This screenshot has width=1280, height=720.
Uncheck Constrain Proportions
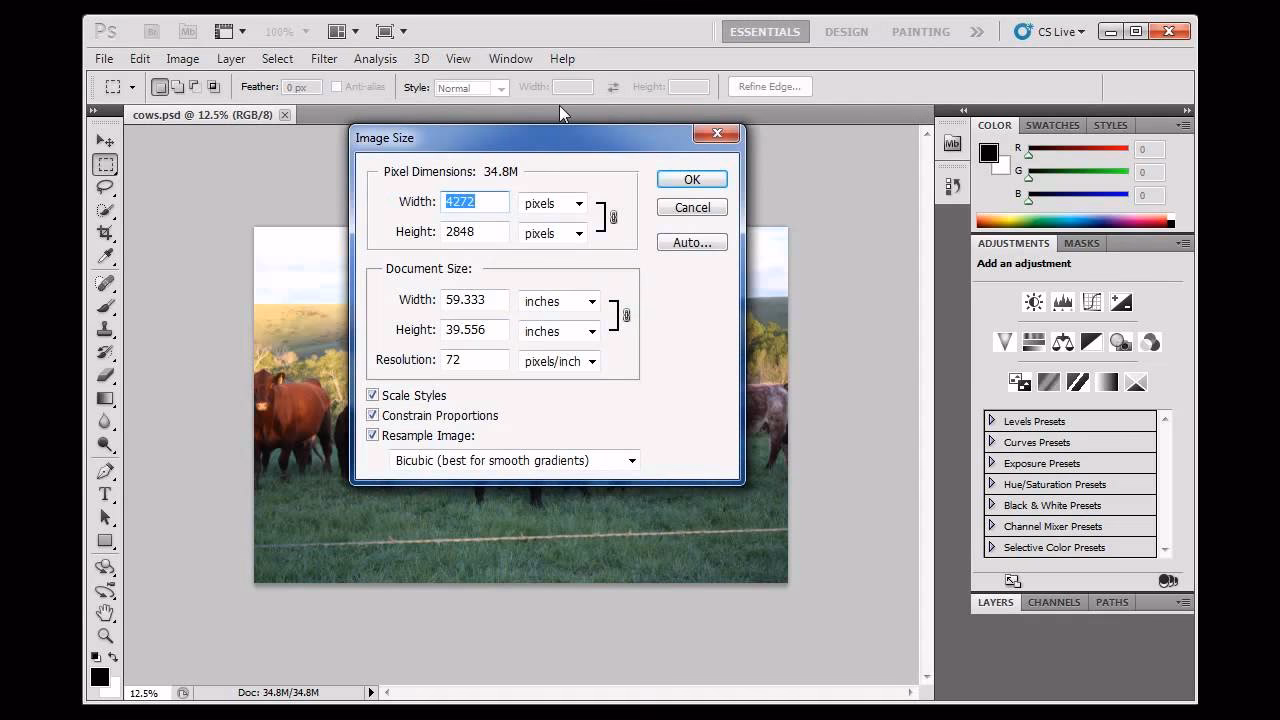coord(372,415)
